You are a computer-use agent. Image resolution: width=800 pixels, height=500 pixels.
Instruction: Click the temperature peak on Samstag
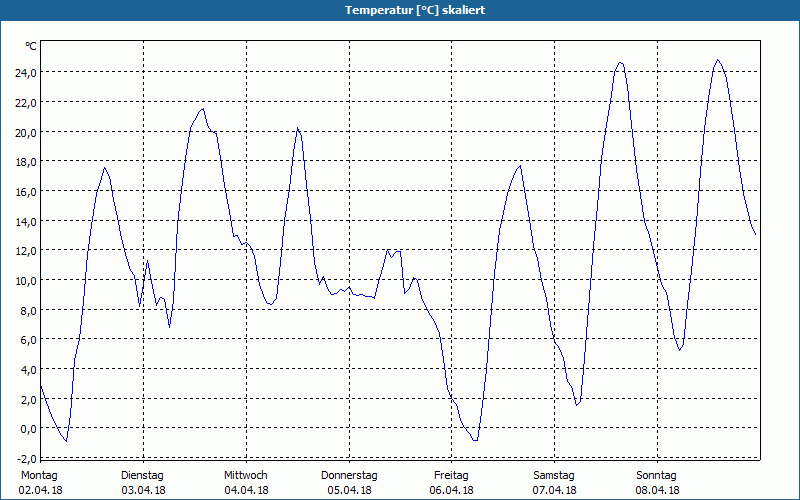point(620,62)
